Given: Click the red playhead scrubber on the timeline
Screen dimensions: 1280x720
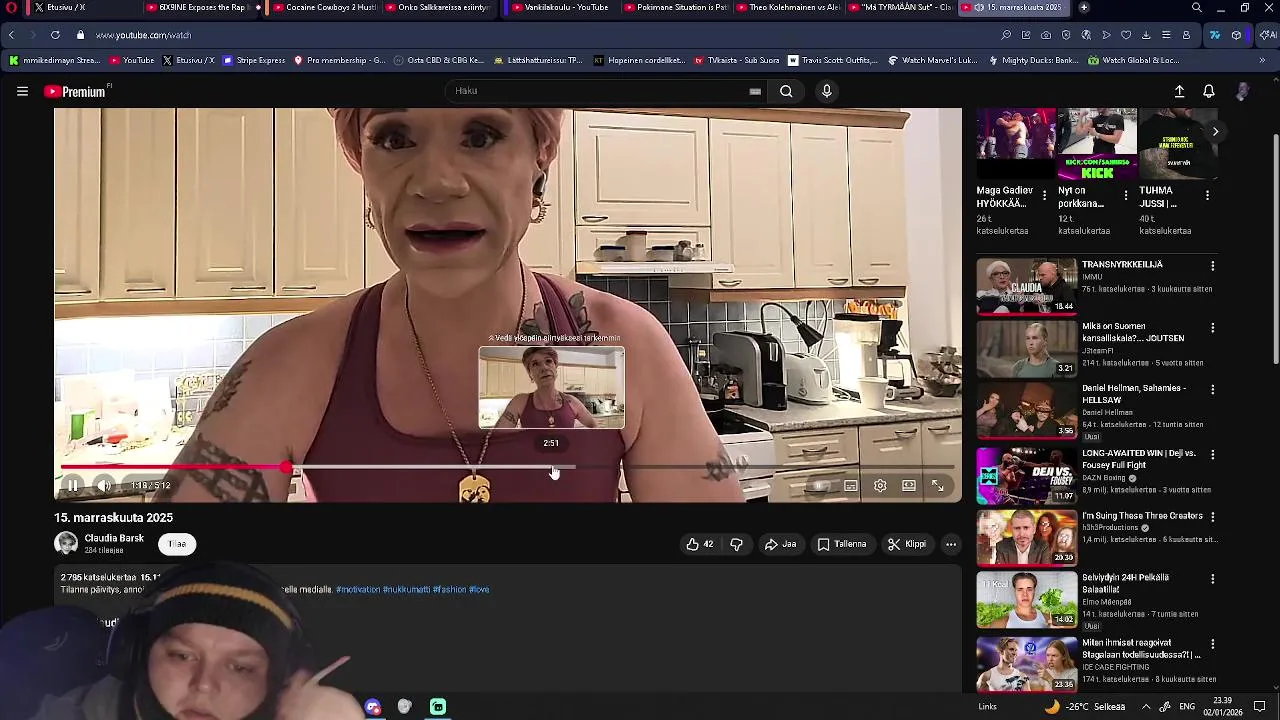Looking at the screenshot, I should click(x=287, y=467).
